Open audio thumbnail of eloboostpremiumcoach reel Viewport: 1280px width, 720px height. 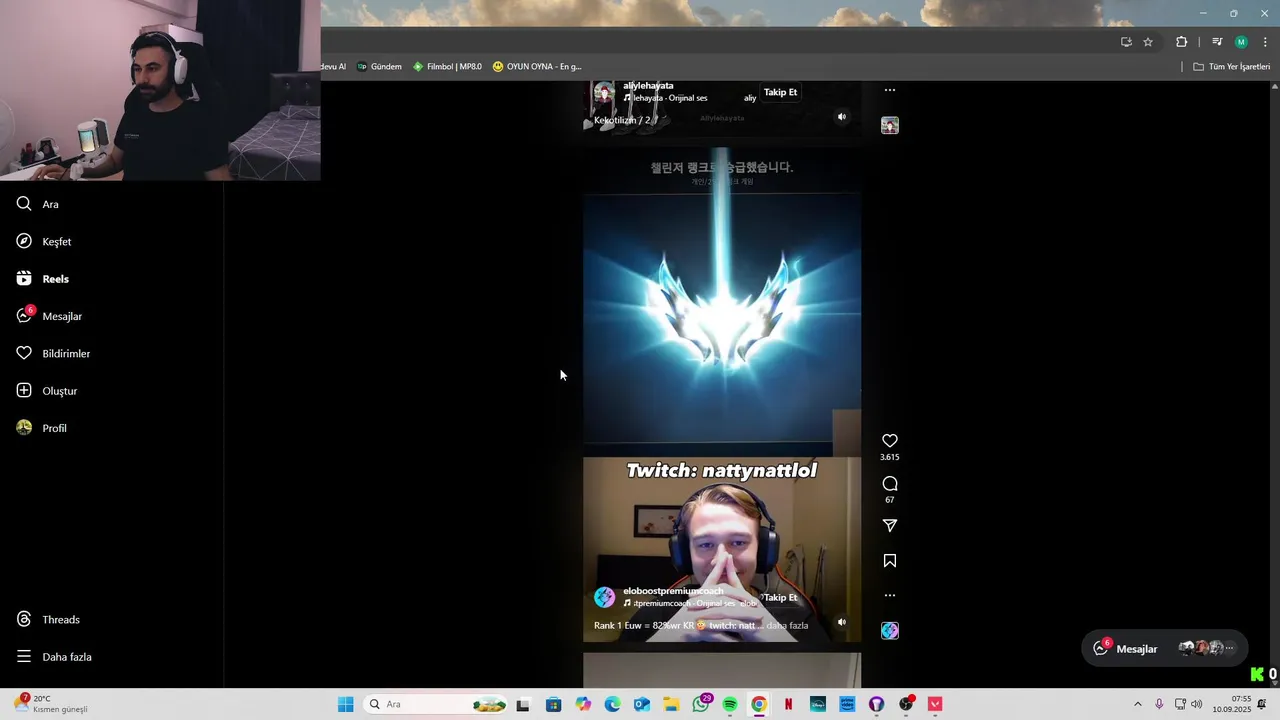point(890,630)
